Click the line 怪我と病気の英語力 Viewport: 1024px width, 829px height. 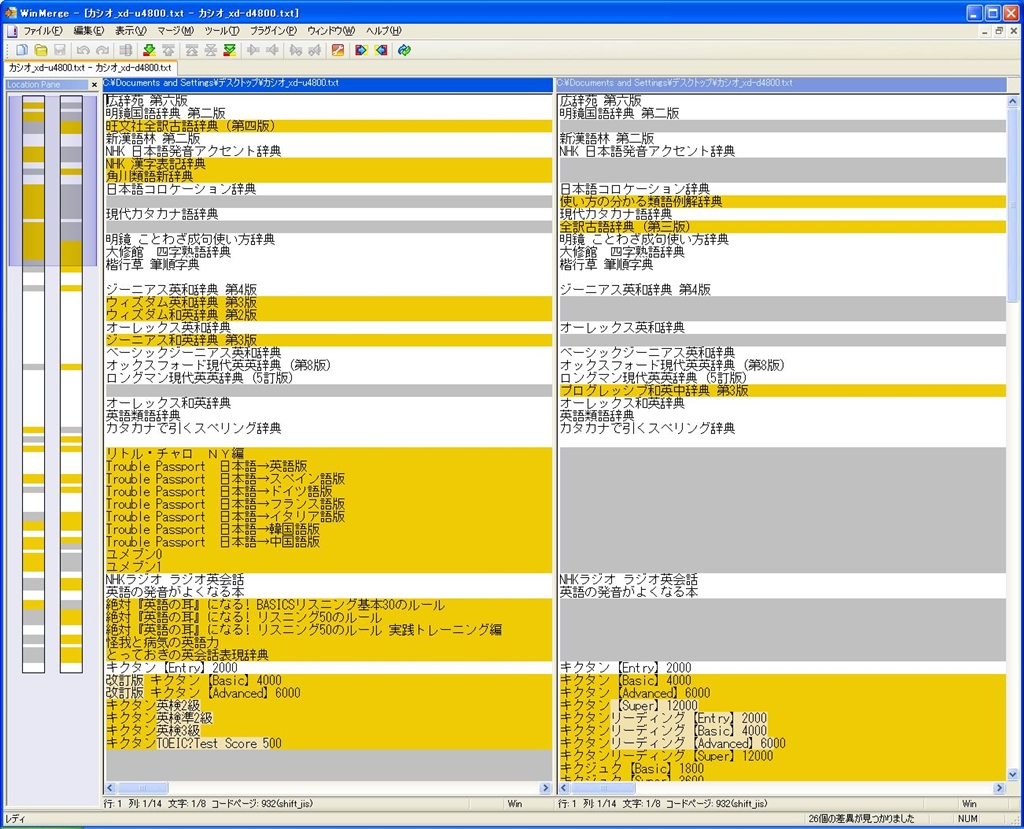(x=328, y=643)
